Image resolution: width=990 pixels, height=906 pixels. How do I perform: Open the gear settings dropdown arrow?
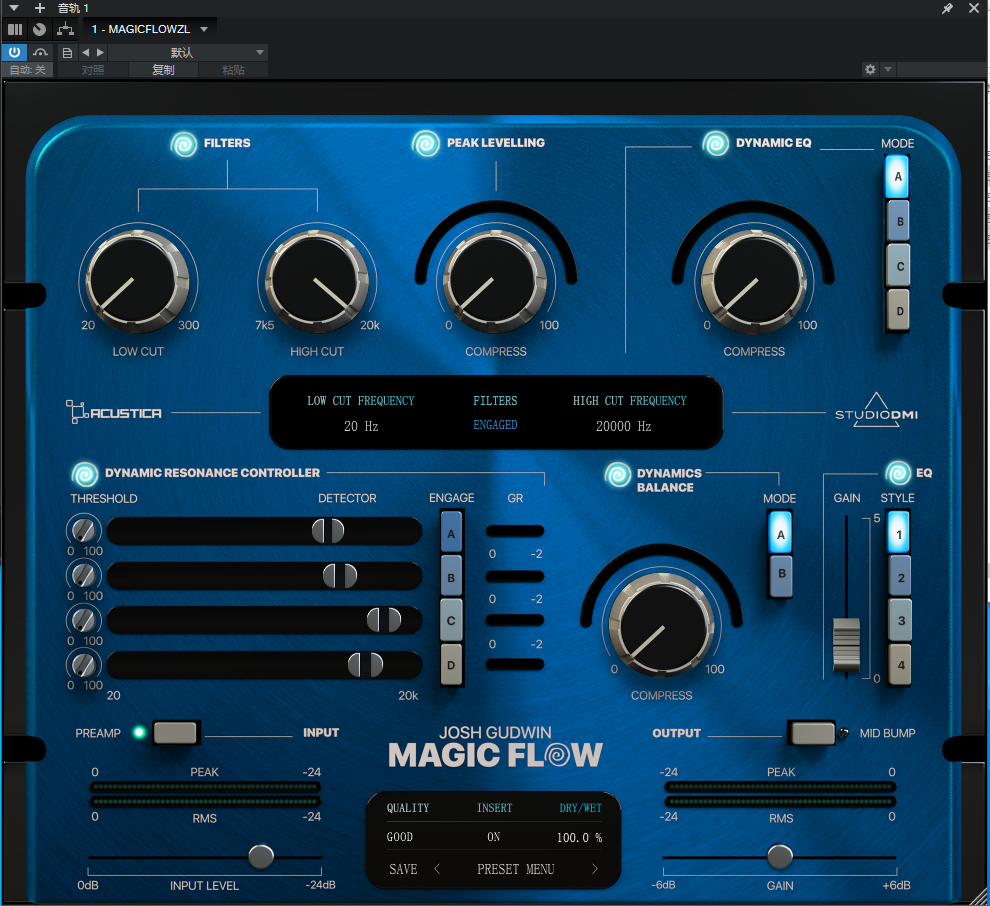click(x=888, y=70)
